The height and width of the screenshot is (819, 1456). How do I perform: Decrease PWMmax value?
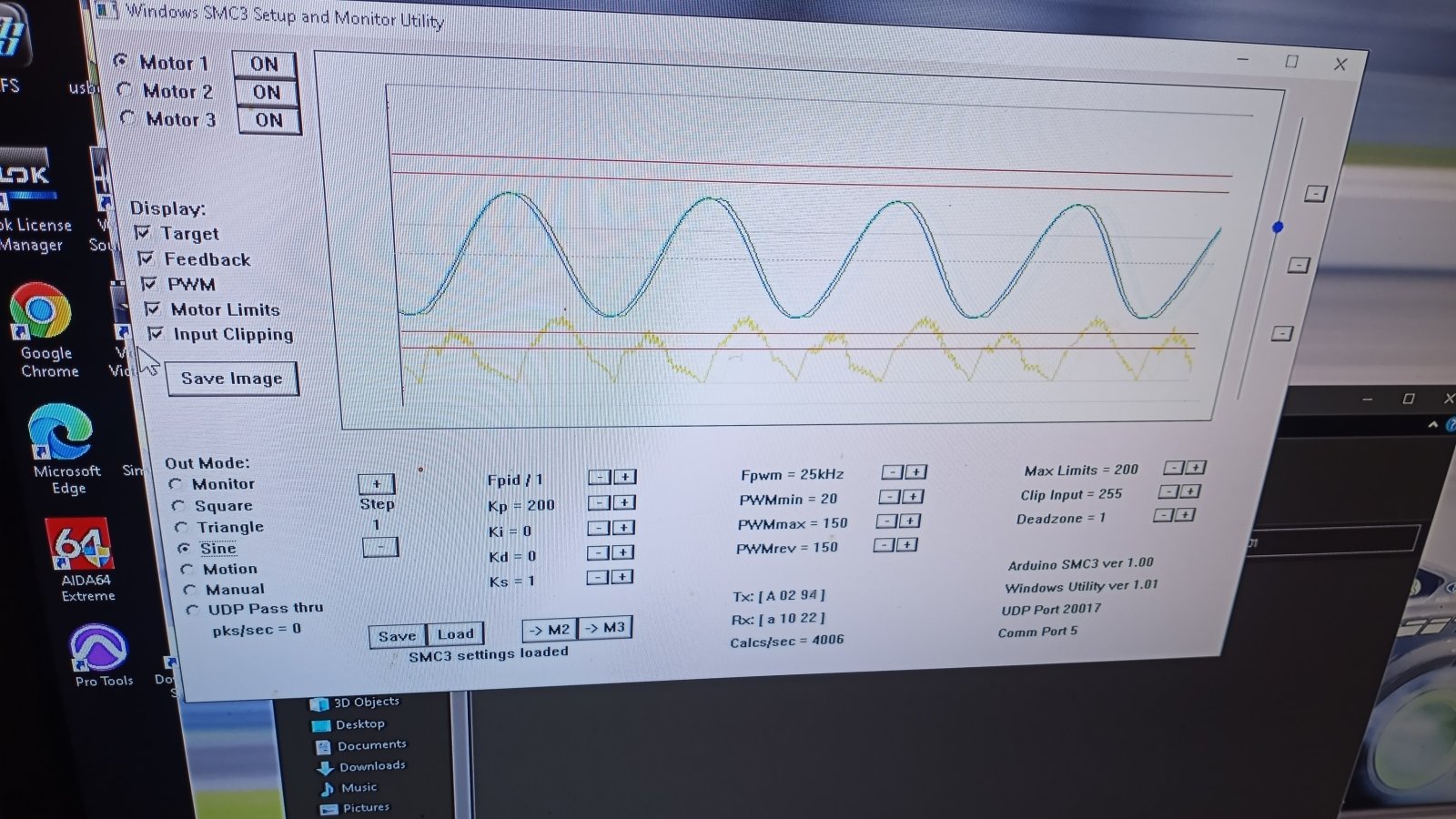[x=886, y=521]
